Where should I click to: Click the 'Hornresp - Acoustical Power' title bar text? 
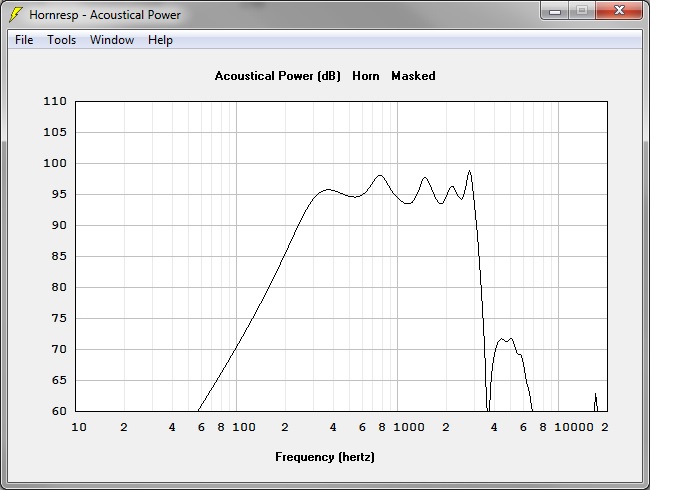(x=105, y=15)
